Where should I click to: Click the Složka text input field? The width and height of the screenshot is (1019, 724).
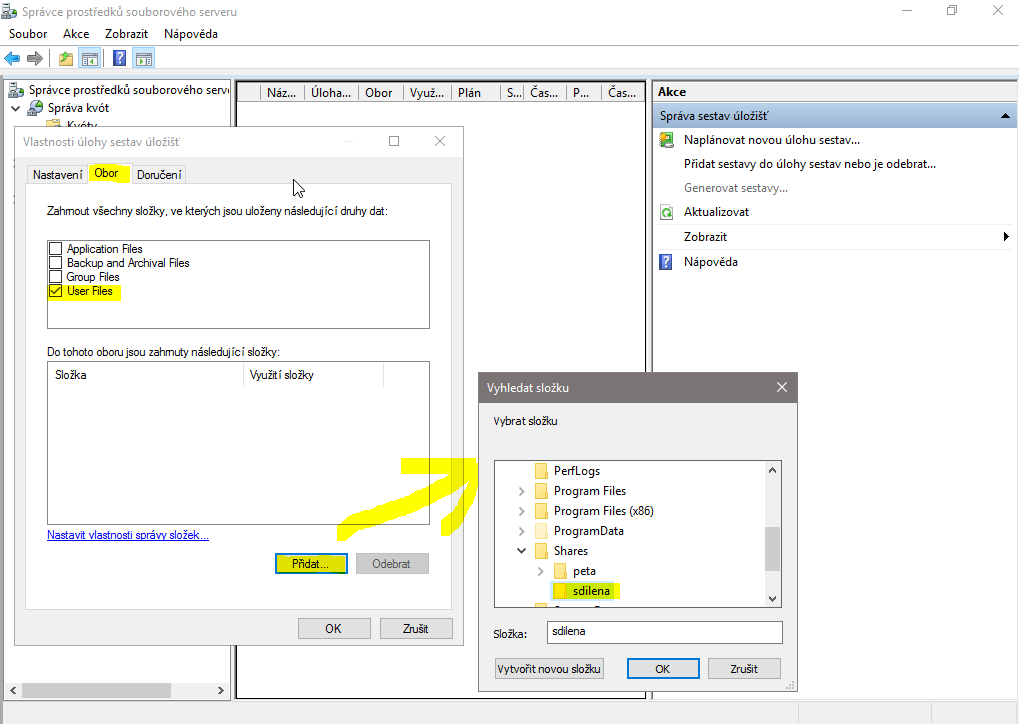665,633
